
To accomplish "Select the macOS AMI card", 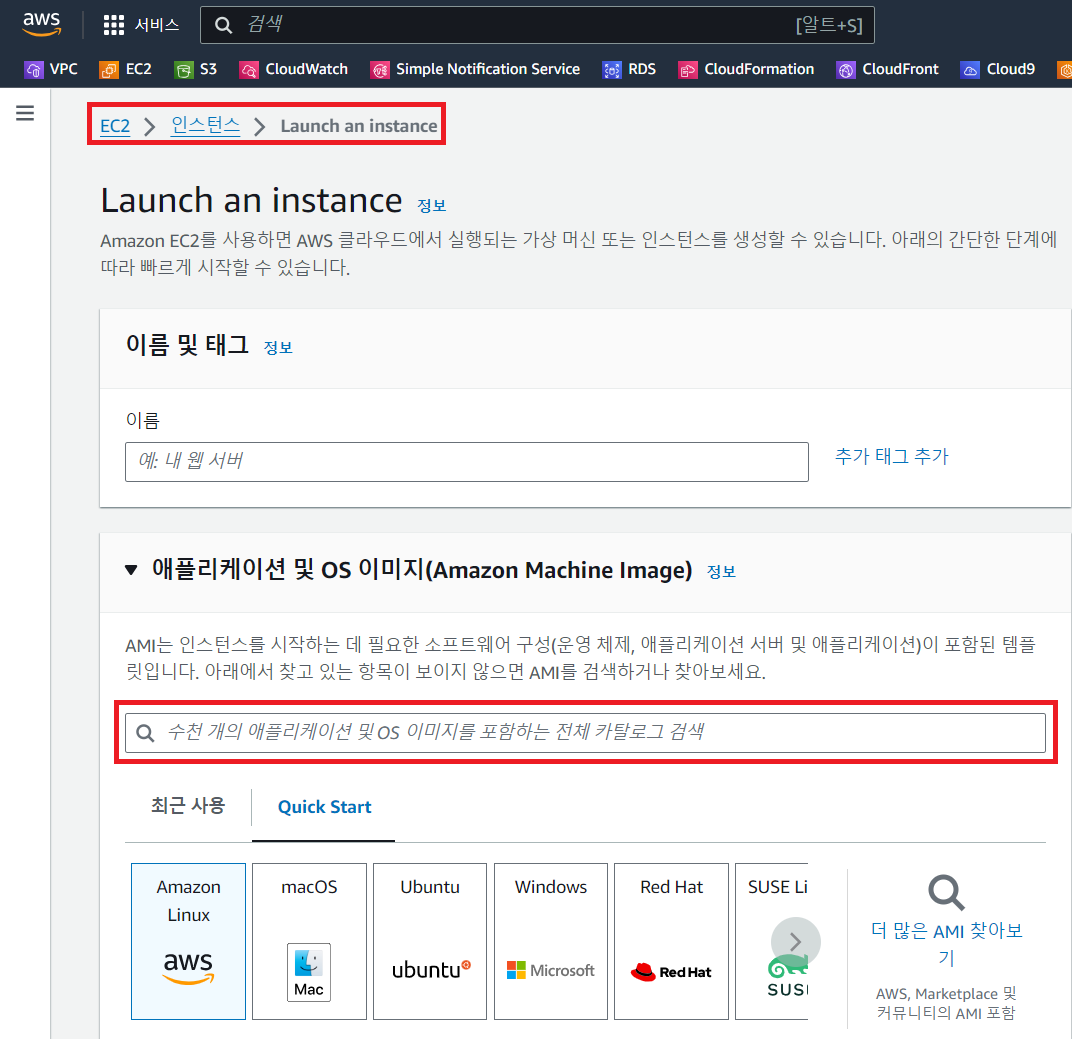I will [x=309, y=941].
